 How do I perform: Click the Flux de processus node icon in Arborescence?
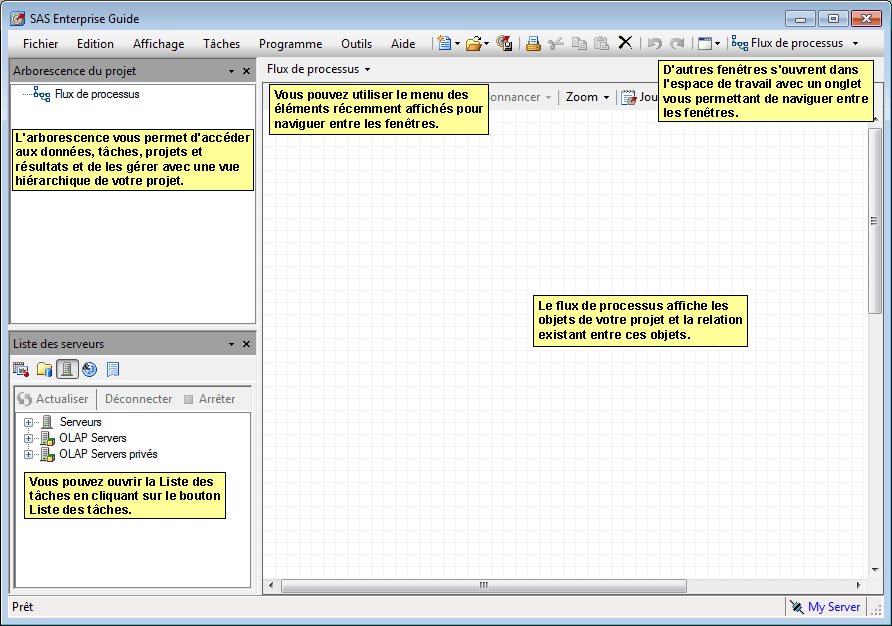[x=40, y=93]
